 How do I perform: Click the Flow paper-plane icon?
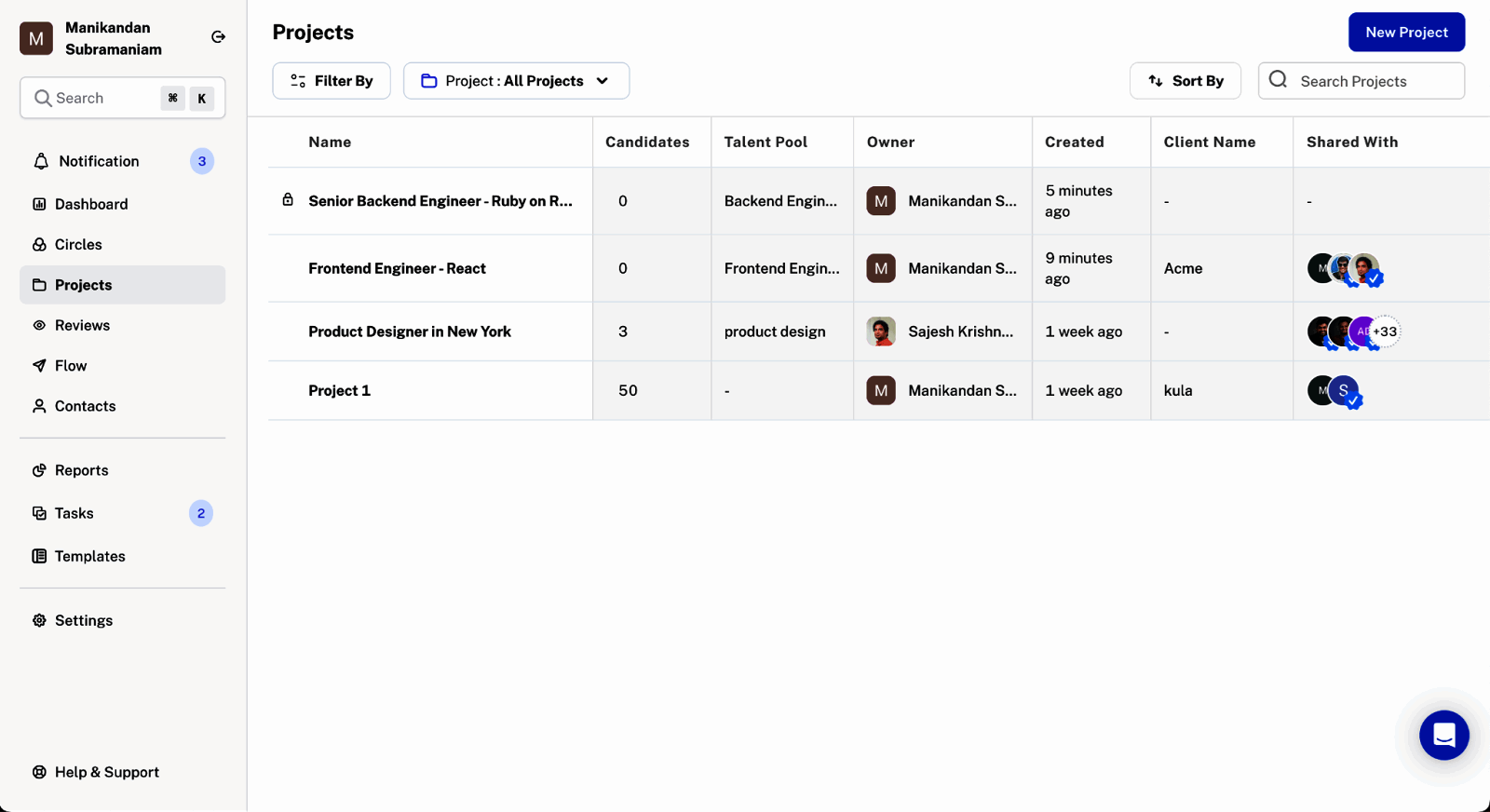(39, 366)
